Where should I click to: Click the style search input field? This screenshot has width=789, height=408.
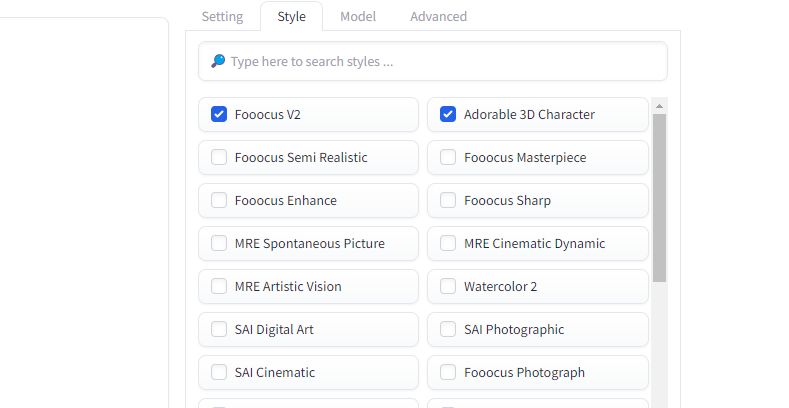tap(433, 61)
